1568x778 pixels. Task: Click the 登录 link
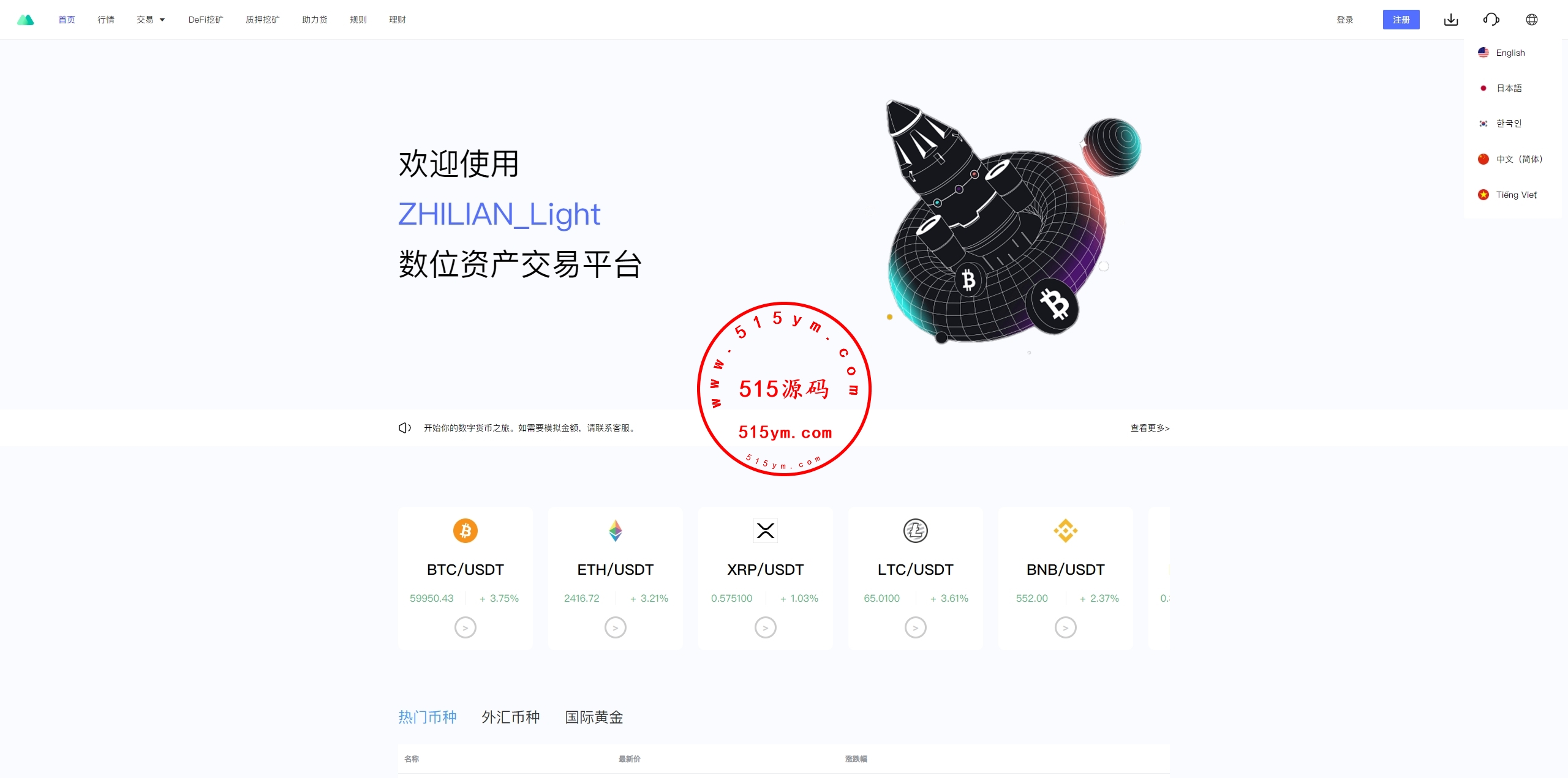tap(1344, 20)
